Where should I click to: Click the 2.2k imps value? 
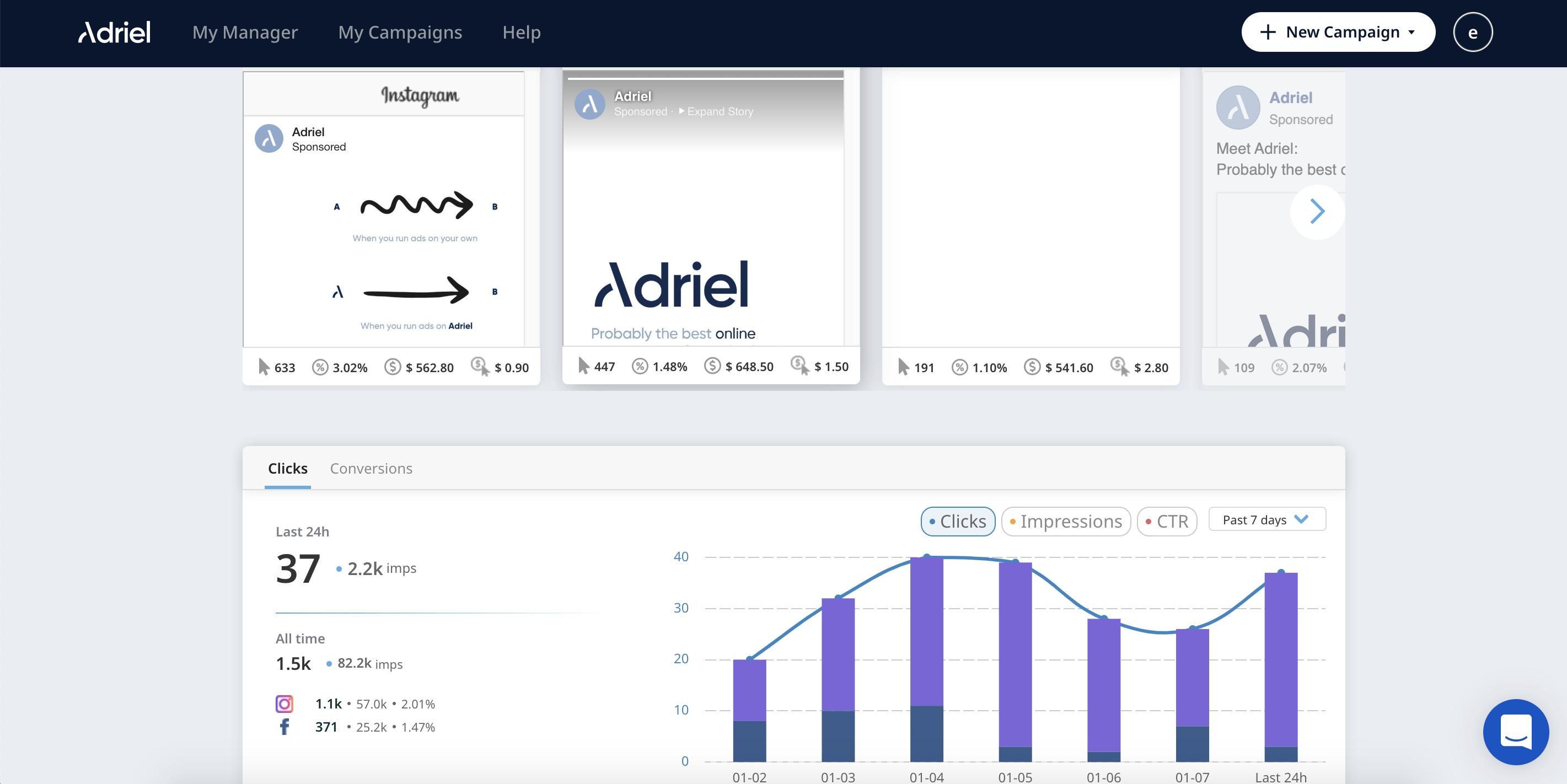[382, 568]
